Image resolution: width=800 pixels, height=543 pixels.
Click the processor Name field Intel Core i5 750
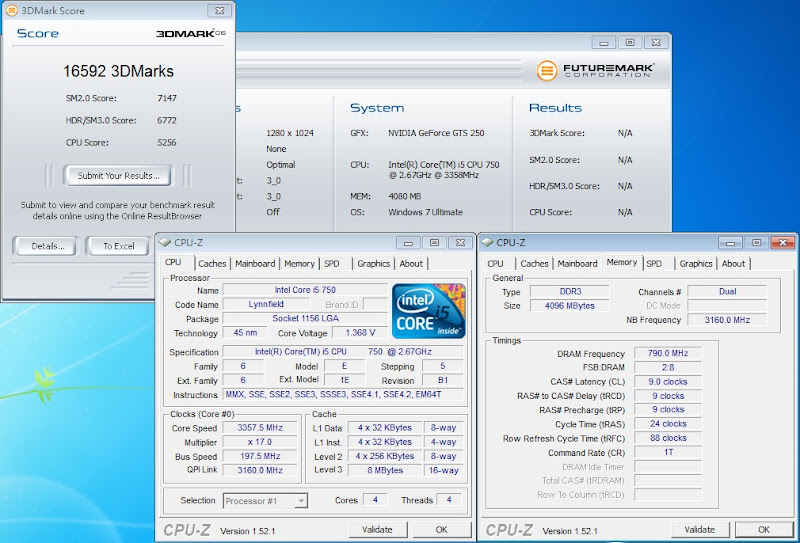(305, 290)
